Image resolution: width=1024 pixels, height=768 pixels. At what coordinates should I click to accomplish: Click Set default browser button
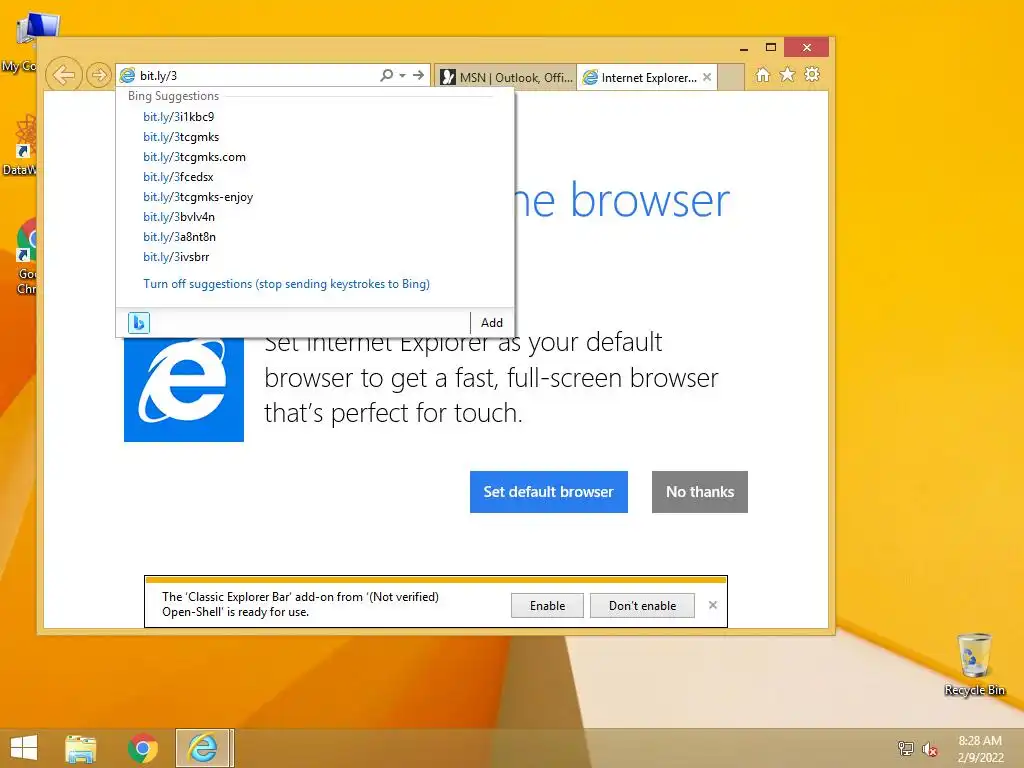pyautogui.click(x=549, y=492)
